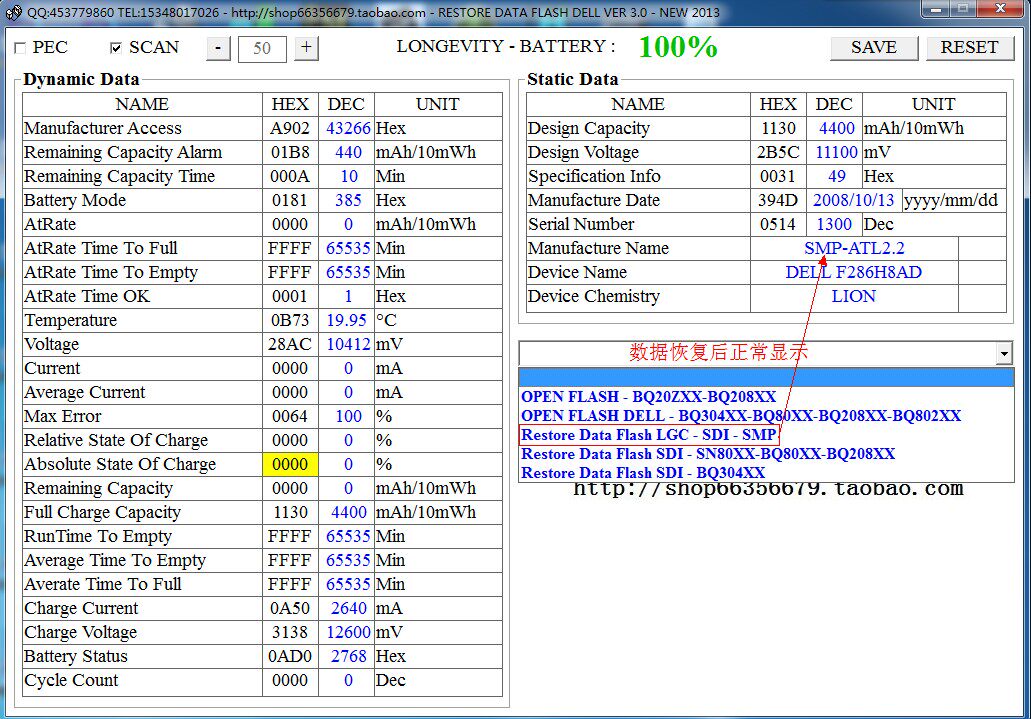Select OPEN FLASH - BQ20ZXX-BQ208XX option
1031x719 pixels.
coord(648,397)
